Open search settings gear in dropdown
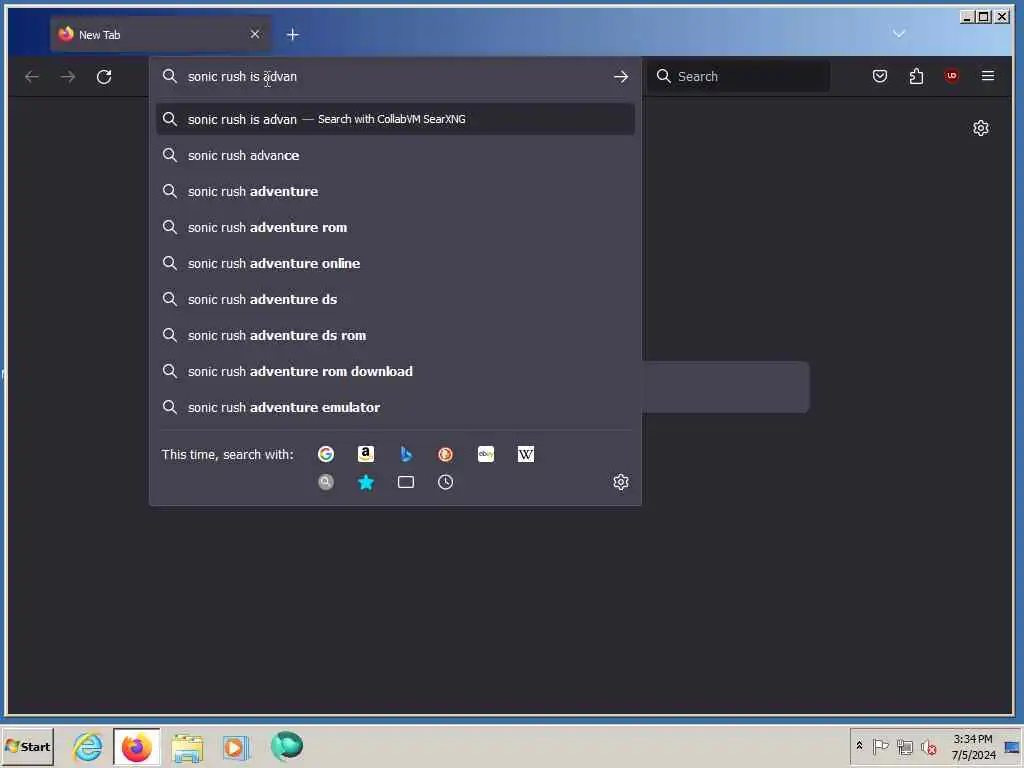 tap(620, 482)
